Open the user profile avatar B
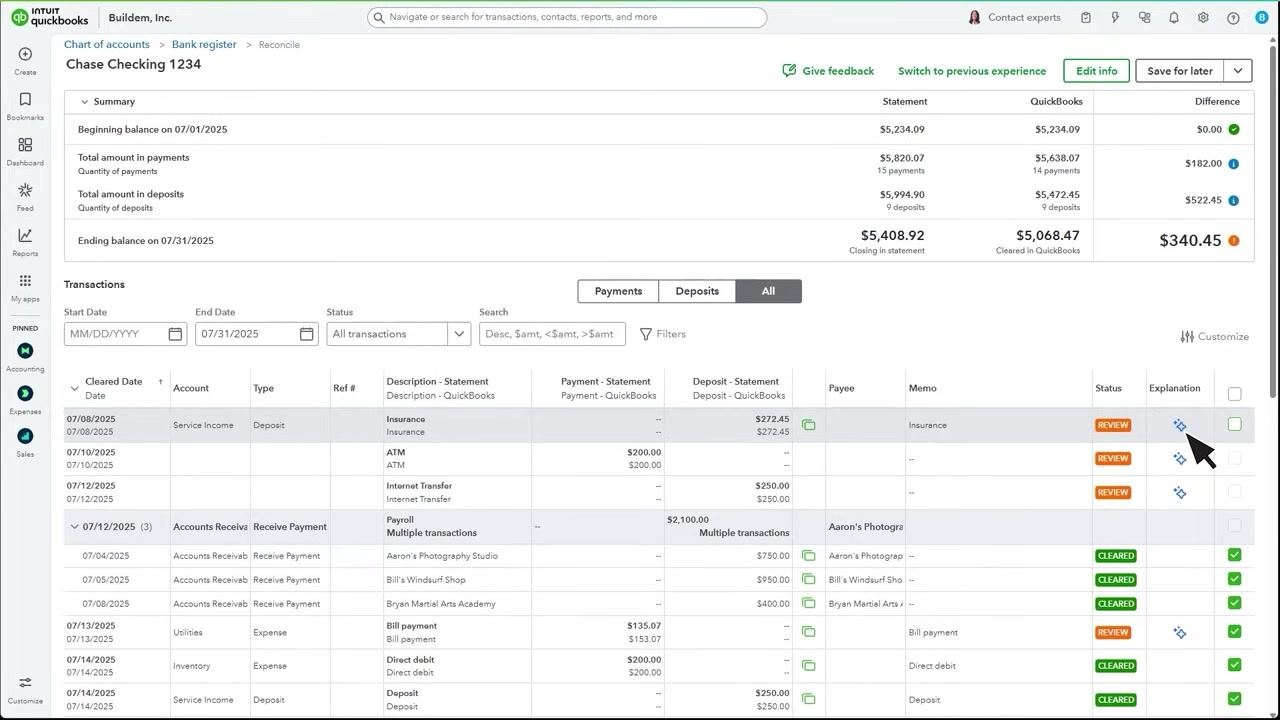Screen dimensions: 1280x720 coord(1262,17)
